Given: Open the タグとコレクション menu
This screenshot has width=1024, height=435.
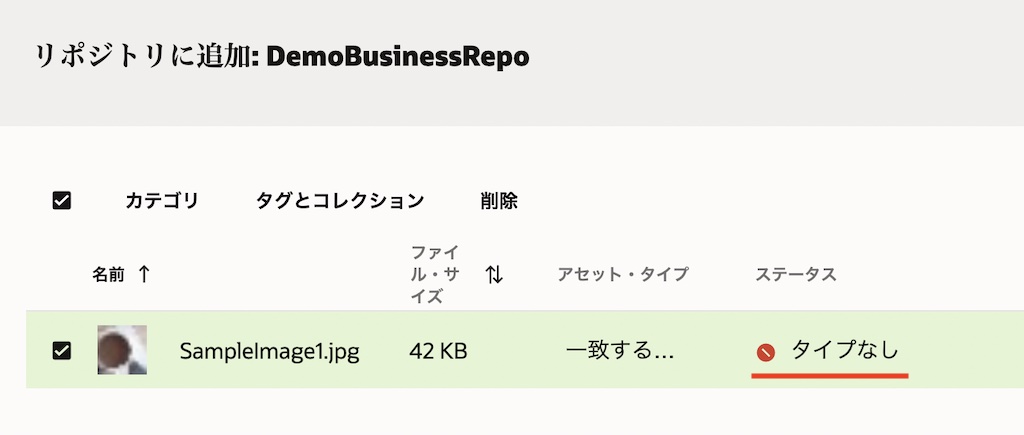Looking at the screenshot, I should coord(340,201).
